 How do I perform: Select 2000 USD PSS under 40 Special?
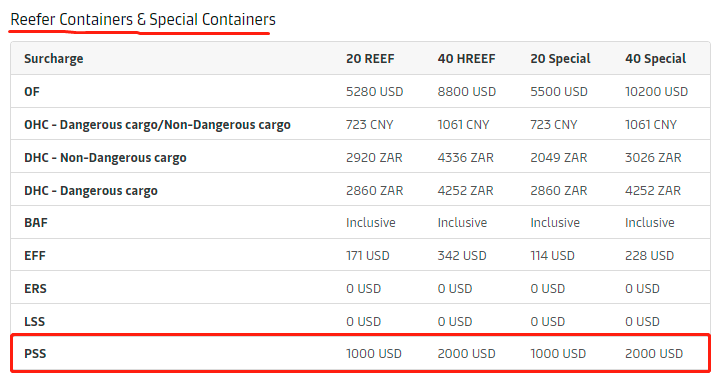click(x=654, y=354)
